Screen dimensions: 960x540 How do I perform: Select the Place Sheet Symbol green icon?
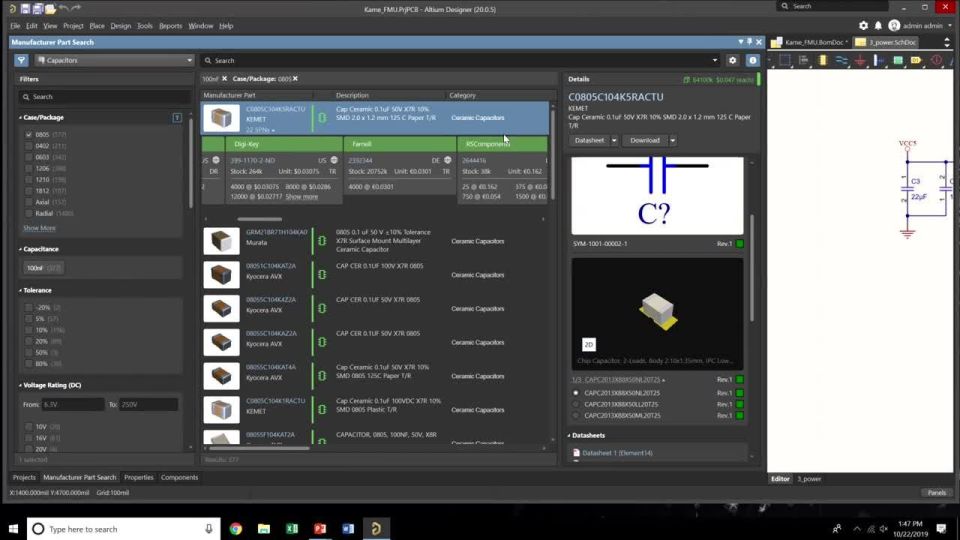point(898,60)
